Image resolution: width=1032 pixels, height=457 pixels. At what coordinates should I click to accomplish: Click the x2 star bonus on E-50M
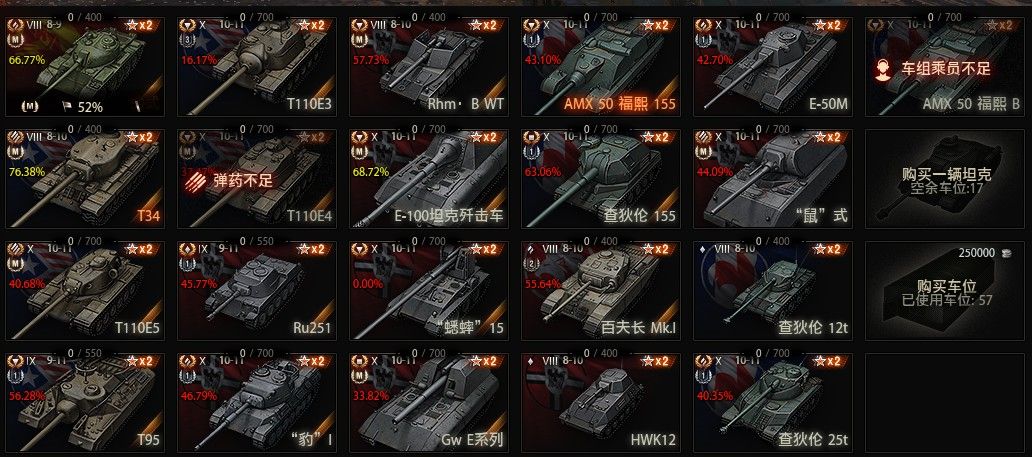pos(827,25)
